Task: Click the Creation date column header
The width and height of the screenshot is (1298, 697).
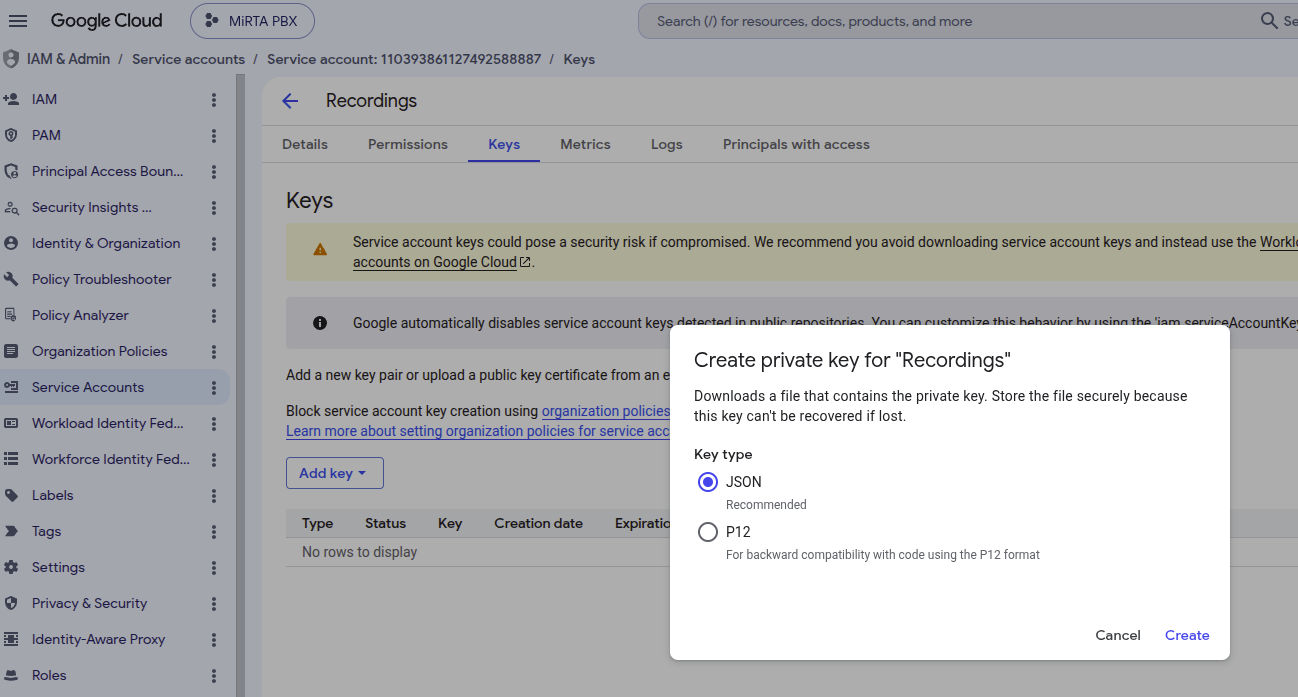Action: [x=538, y=523]
